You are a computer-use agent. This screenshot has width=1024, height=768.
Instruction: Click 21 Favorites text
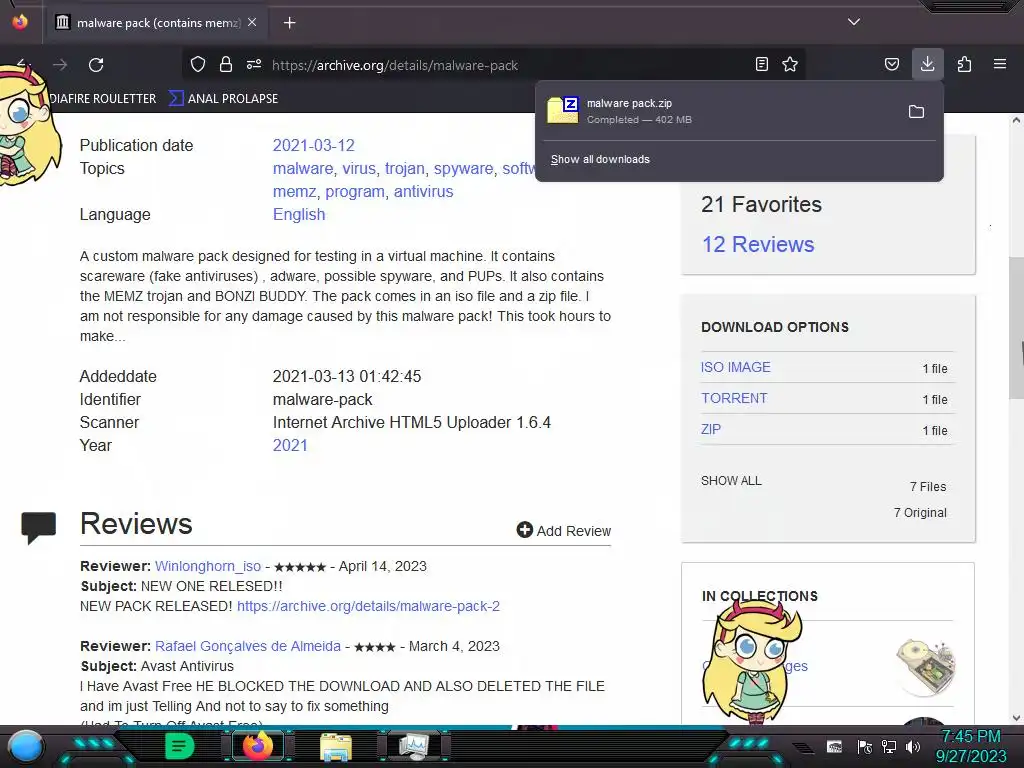point(761,204)
